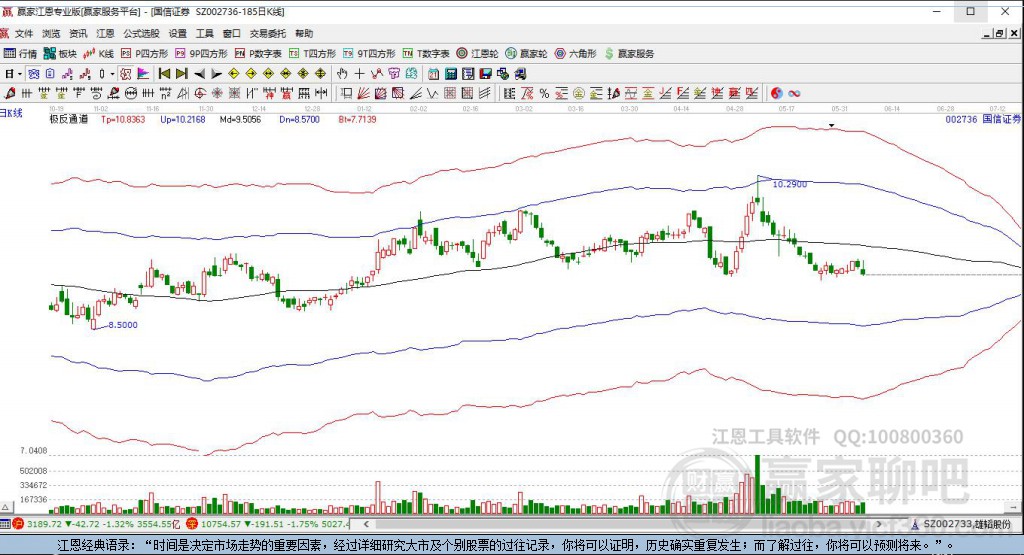Jump to last bar with skip-forward icon

[x=182, y=74]
